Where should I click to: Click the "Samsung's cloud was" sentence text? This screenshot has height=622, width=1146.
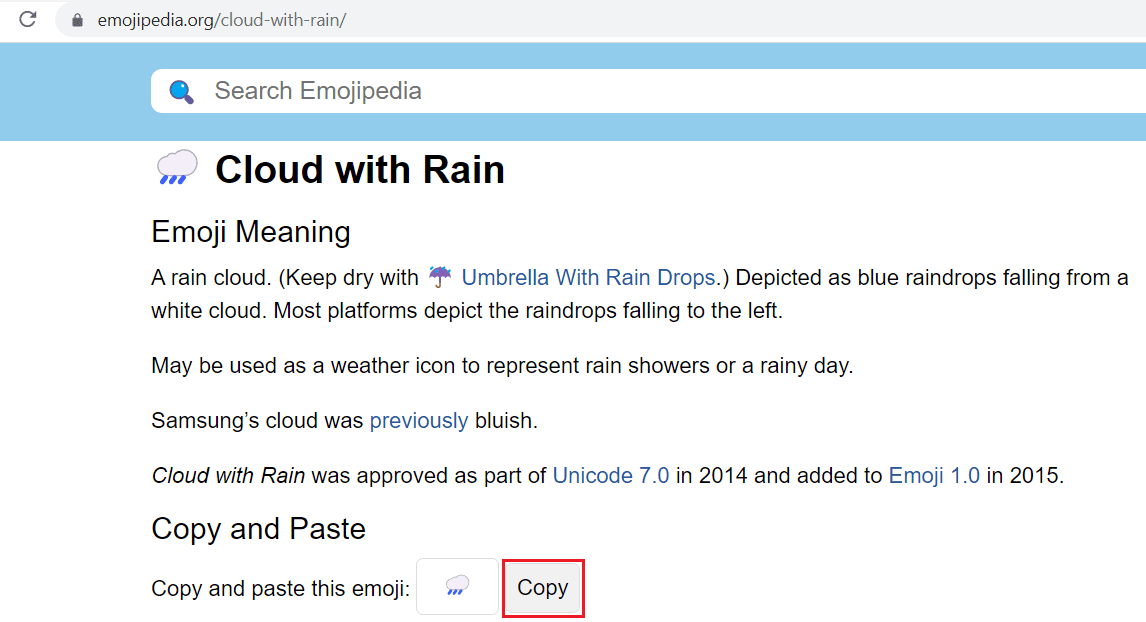coord(257,420)
